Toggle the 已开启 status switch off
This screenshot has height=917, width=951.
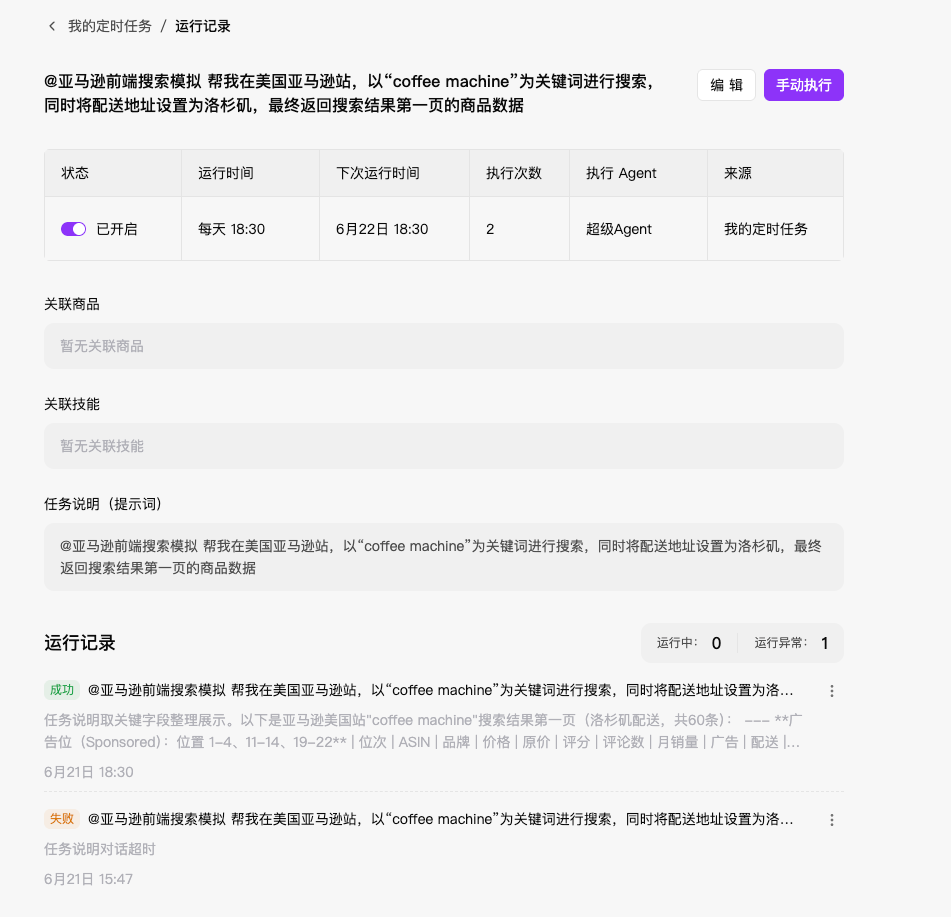tap(73, 229)
